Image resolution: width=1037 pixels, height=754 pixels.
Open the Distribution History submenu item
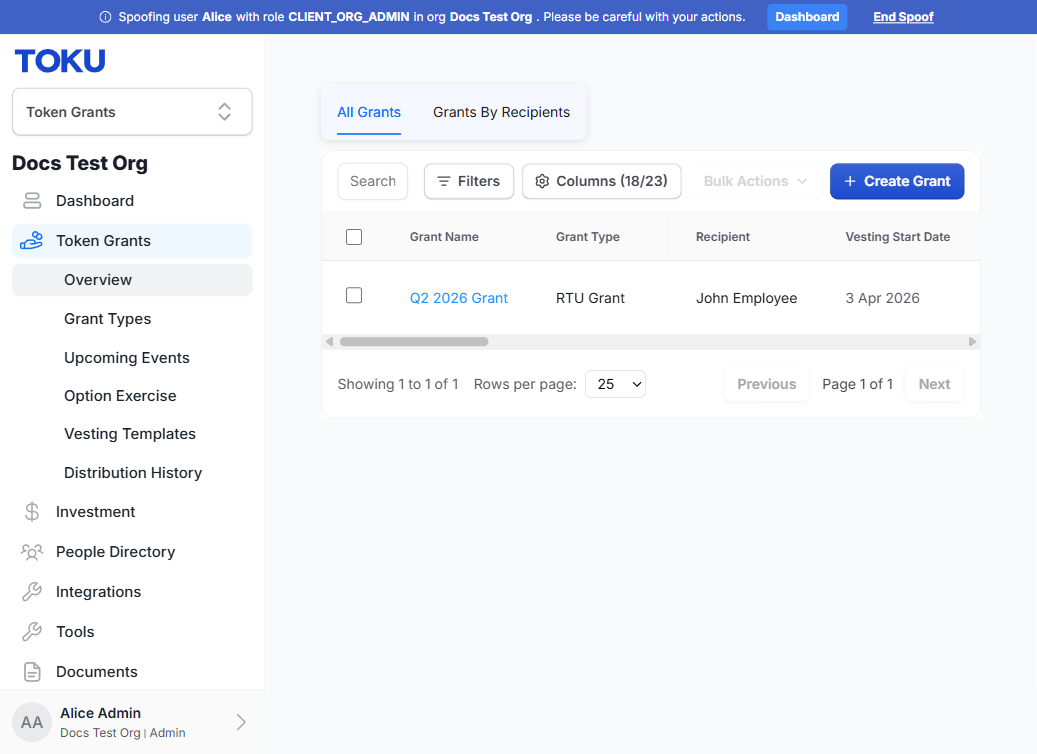point(132,473)
